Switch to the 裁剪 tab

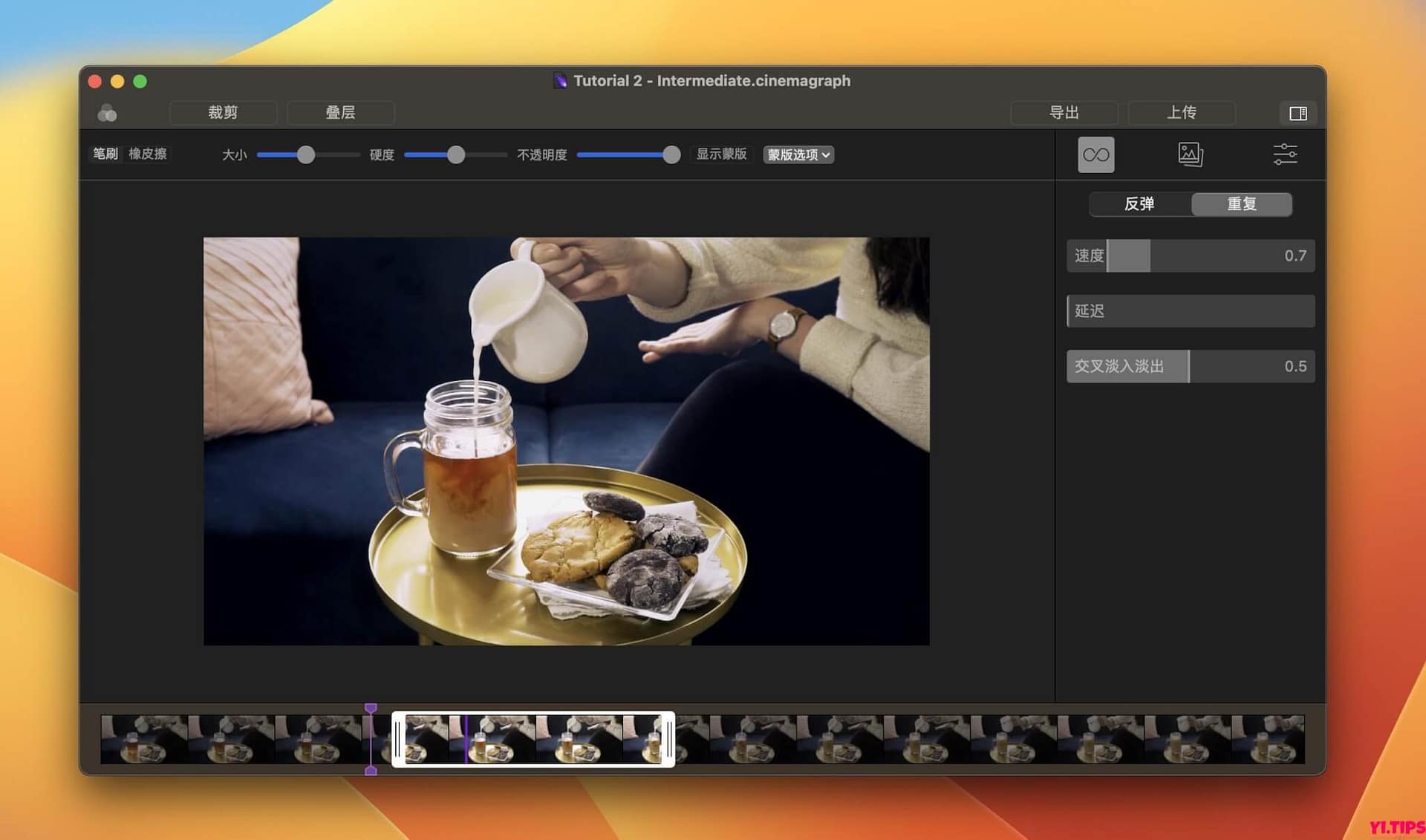click(x=222, y=112)
